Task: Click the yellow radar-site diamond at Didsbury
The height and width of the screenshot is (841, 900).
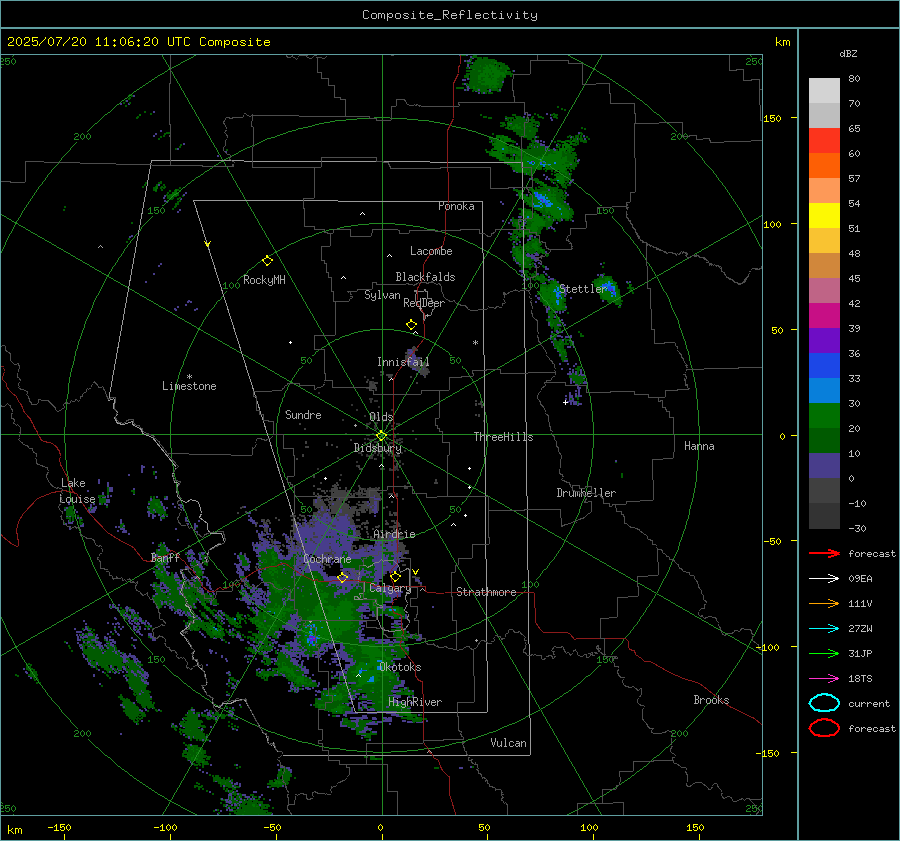Action: click(x=381, y=436)
